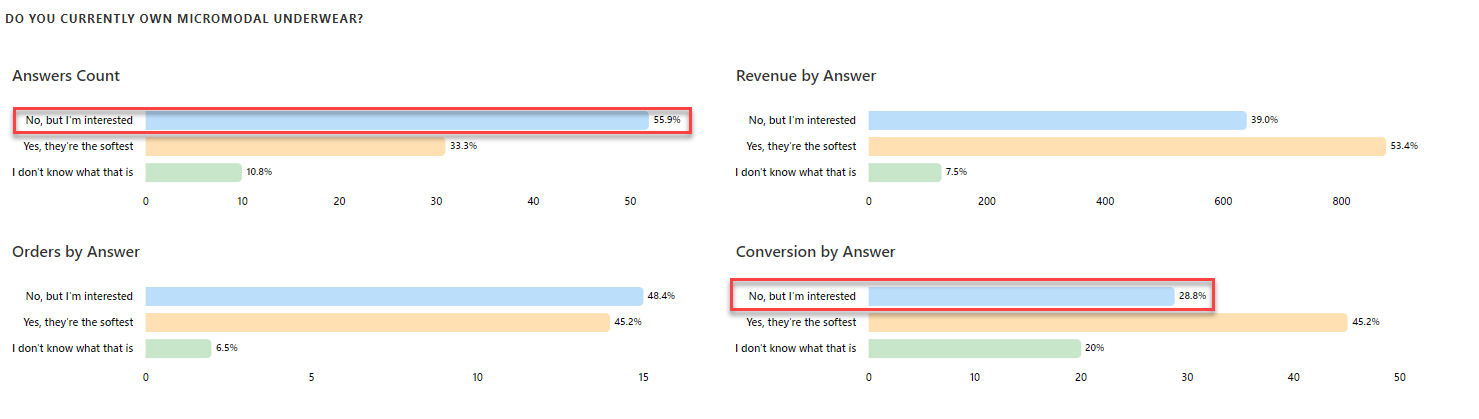The width and height of the screenshot is (1479, 419).
Task: Click the blue 28.8% bar in Conversion chart
Action: point(1021,296)
